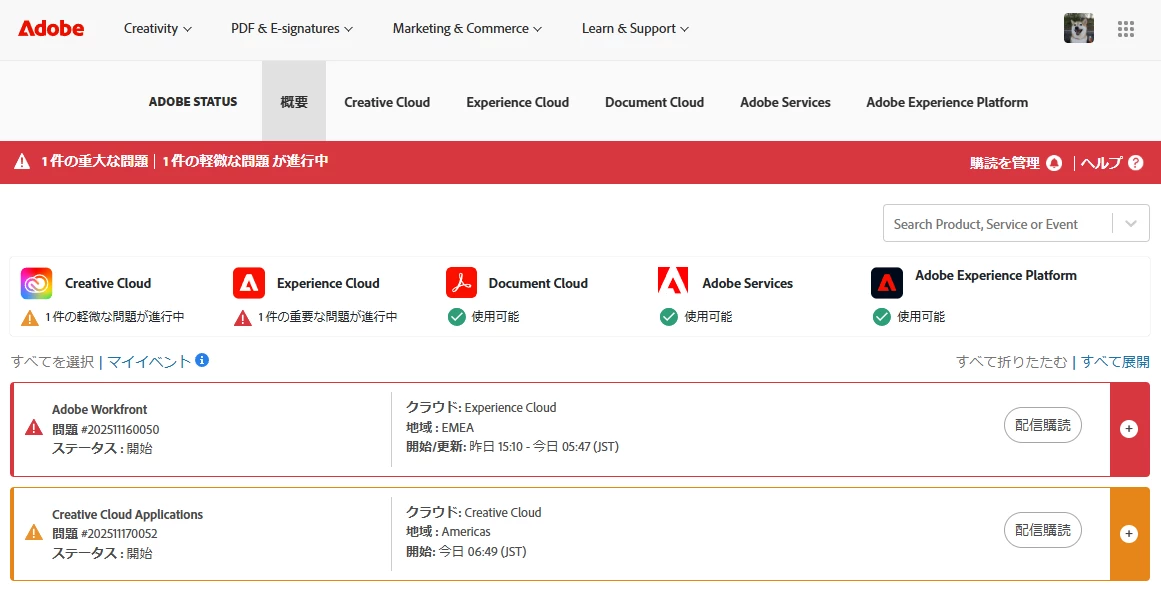Image resolution: width=1161 pixels, height=609 pixels.
Task: Click the 1件の重大な問題 banner text
Action: click(x=95, y=162)
